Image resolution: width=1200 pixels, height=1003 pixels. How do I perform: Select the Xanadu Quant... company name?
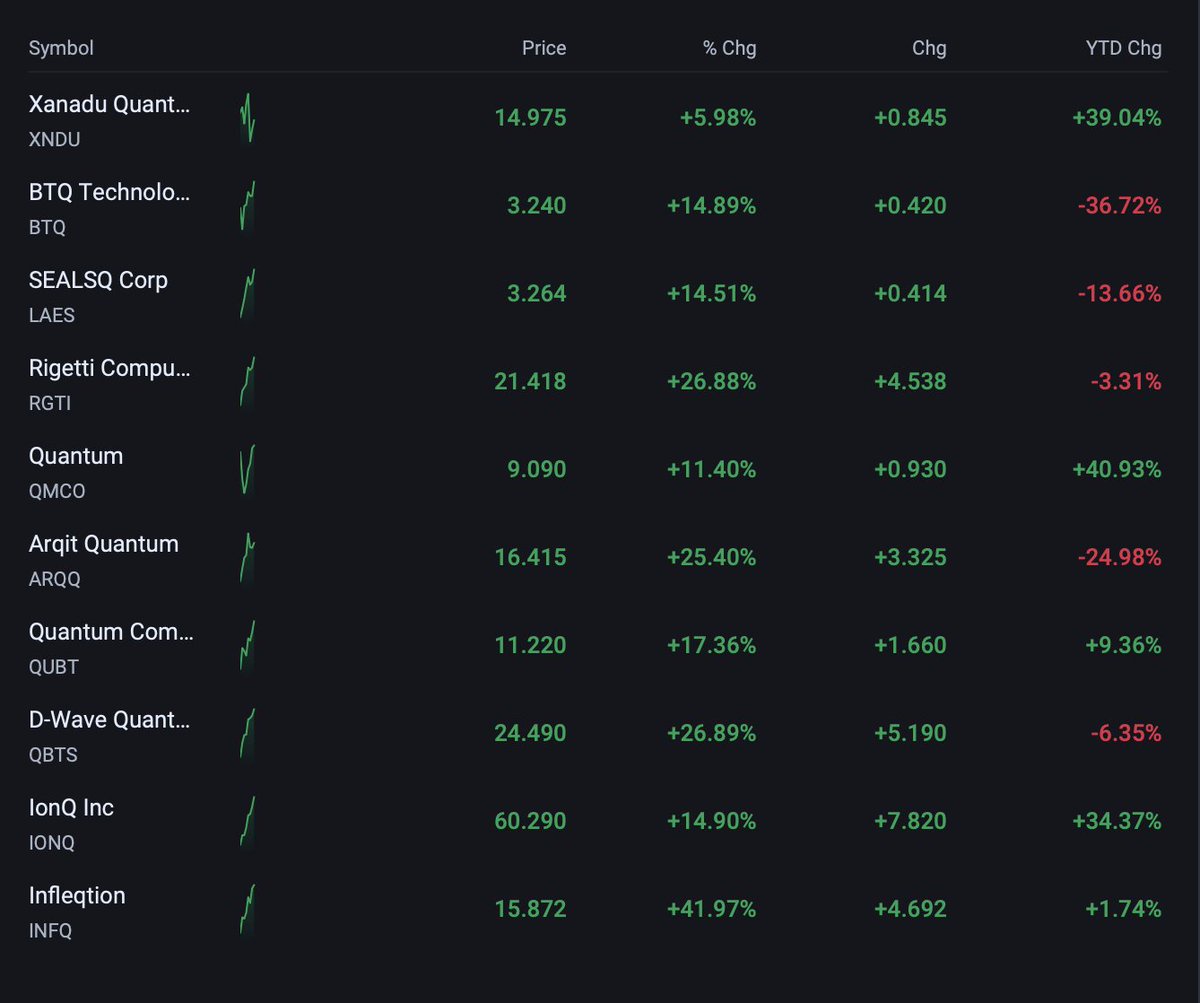(109, 104)
